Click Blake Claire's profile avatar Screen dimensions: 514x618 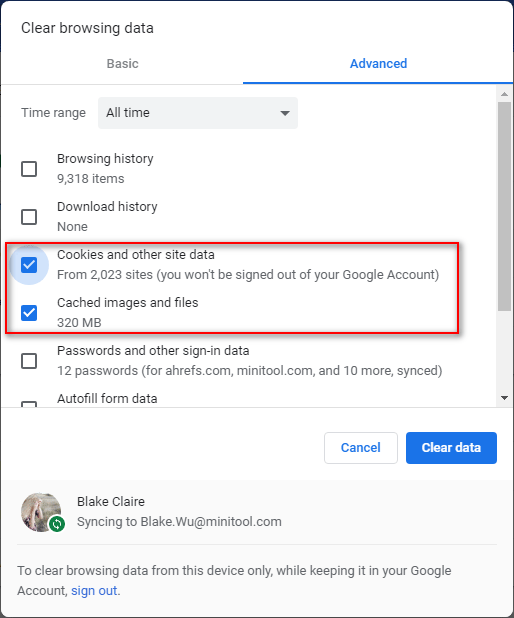(x=41, y=512)
